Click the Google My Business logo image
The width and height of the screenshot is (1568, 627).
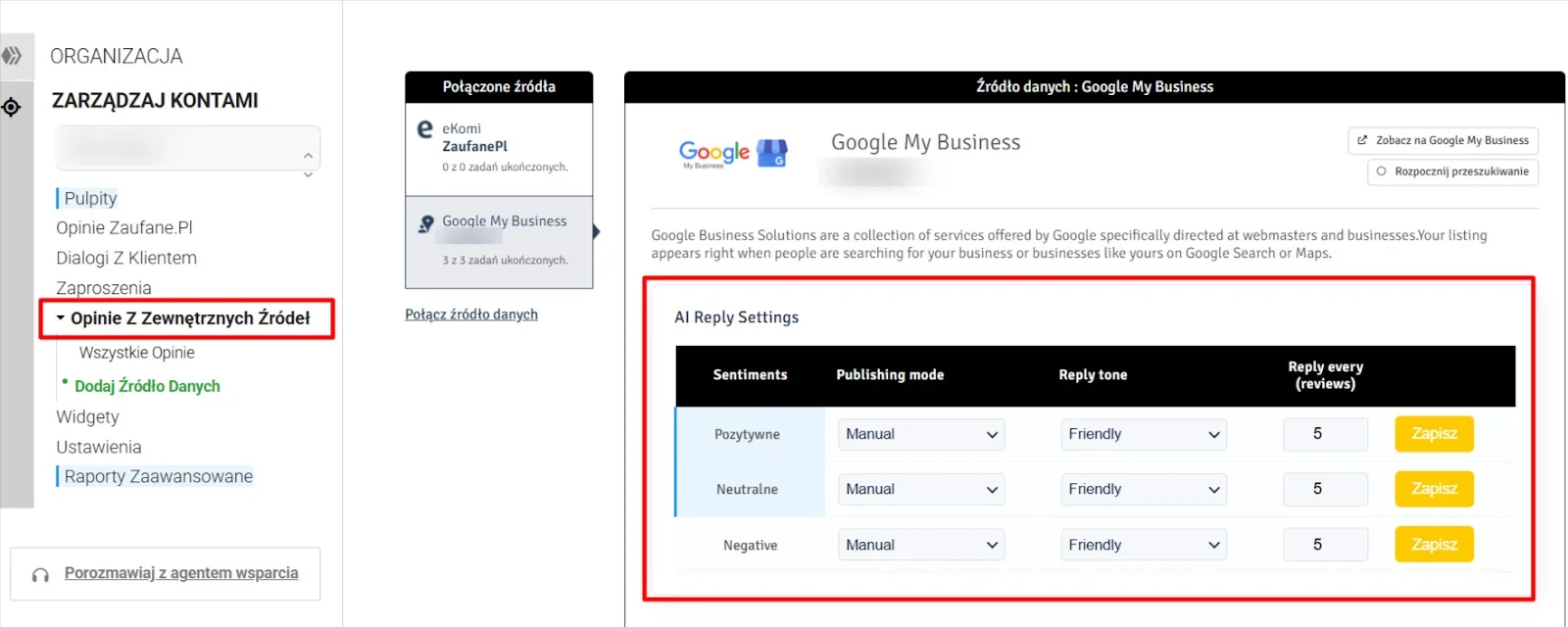(x=732, y=153)
